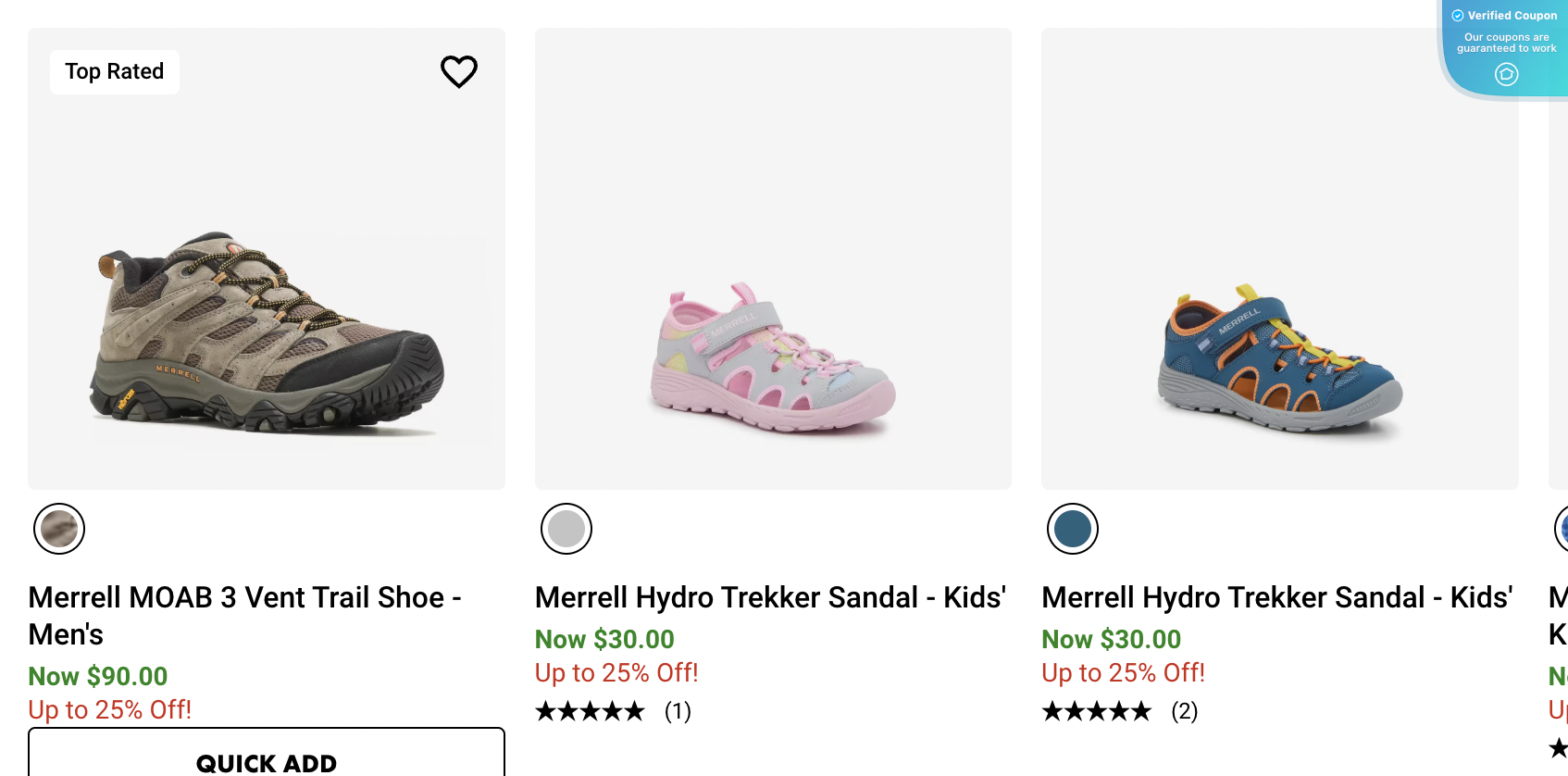The height and width of the screenshot is (776, 1568).
Task: Favorite the MOAB 3 shoe with the heart icon
Action: tap(459, 71)
